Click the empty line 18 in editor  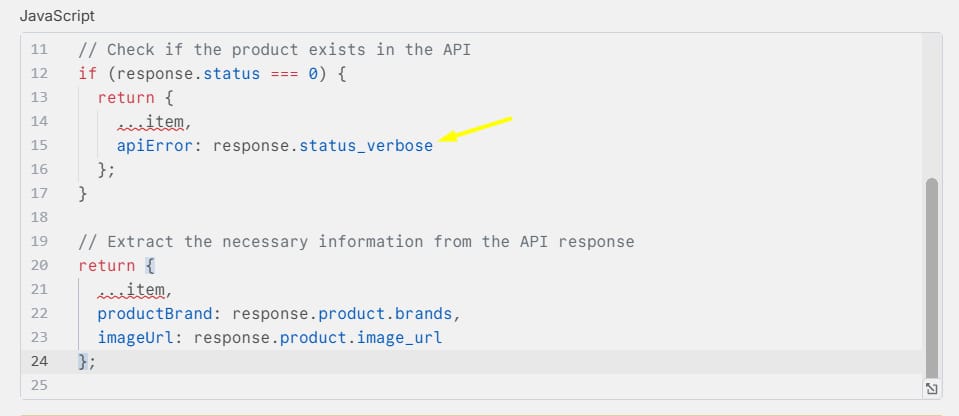tap(471, 218)
